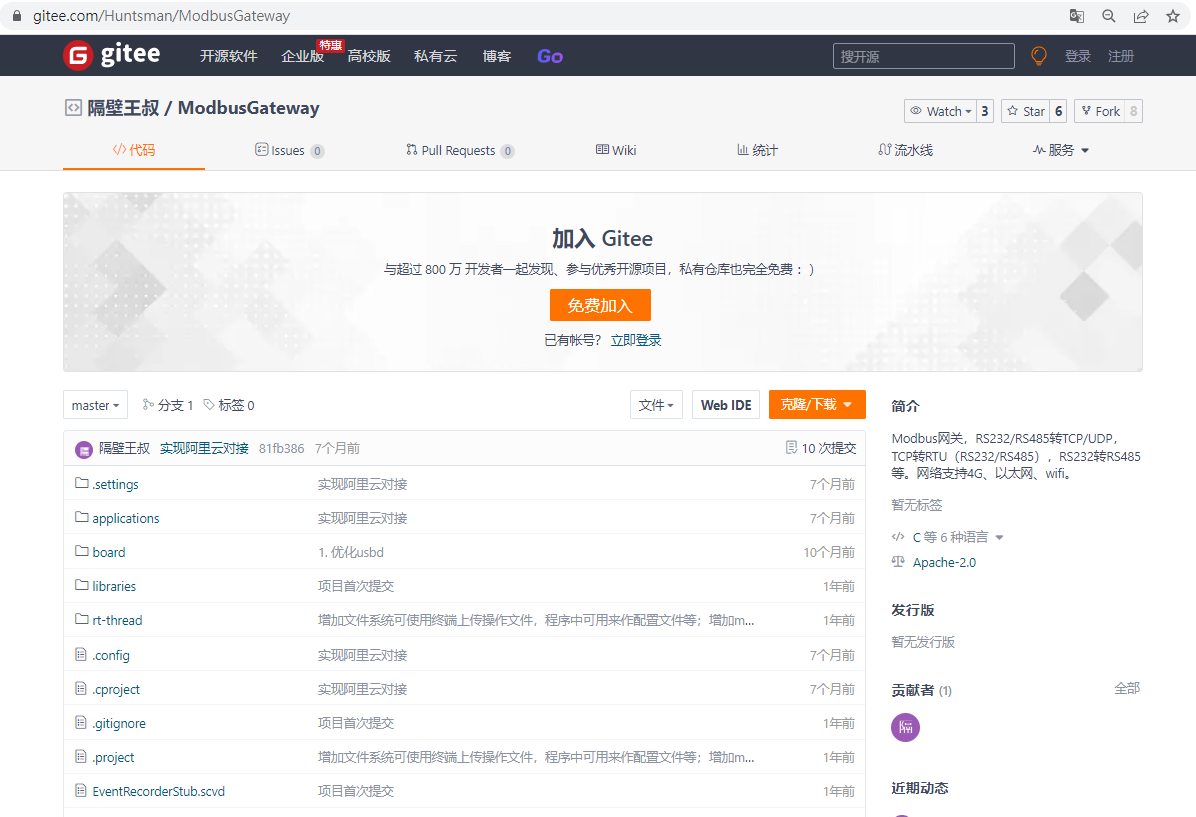Click the 免费加入 button

600,305
